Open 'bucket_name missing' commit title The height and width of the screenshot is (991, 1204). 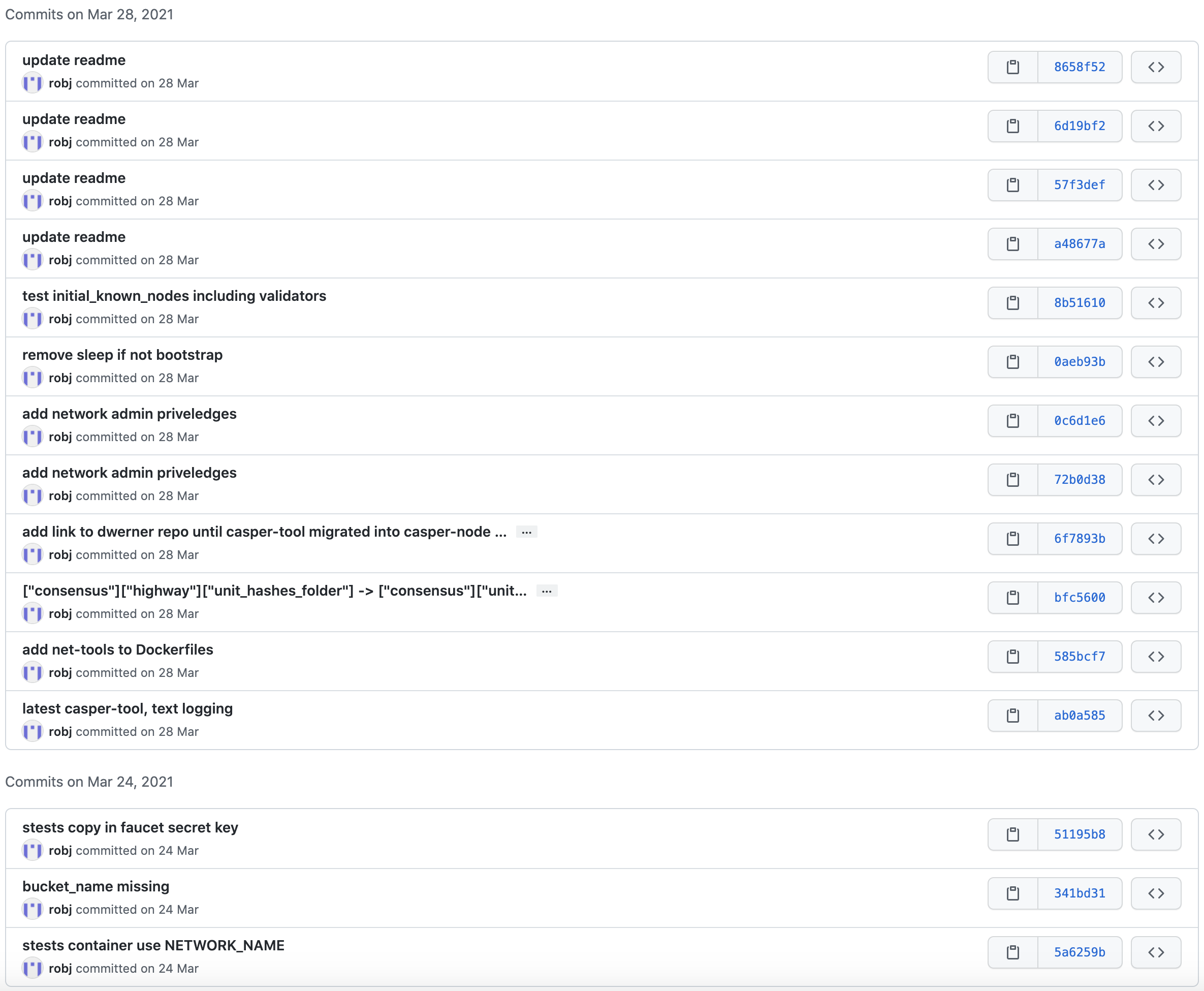(x=96, y=886)
